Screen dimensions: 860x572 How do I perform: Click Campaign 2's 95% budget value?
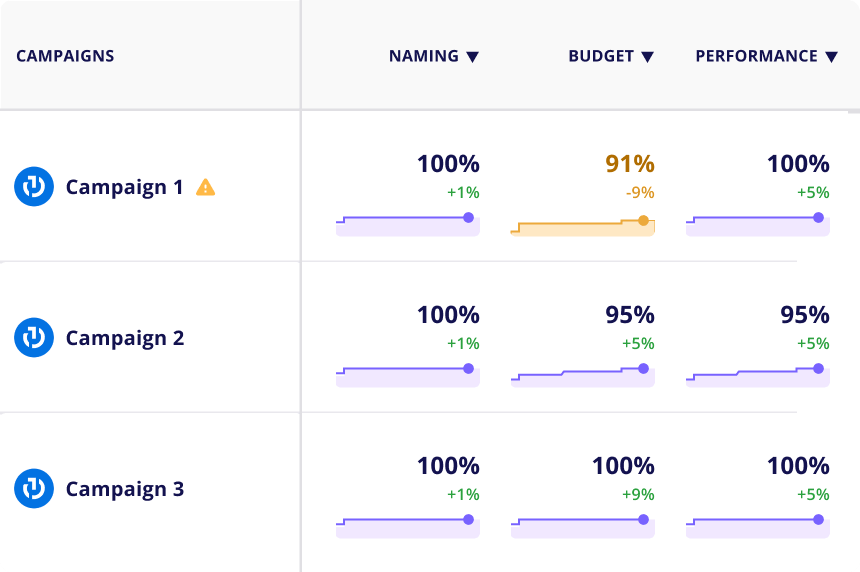pyautogui.click(x=629, y=315)
